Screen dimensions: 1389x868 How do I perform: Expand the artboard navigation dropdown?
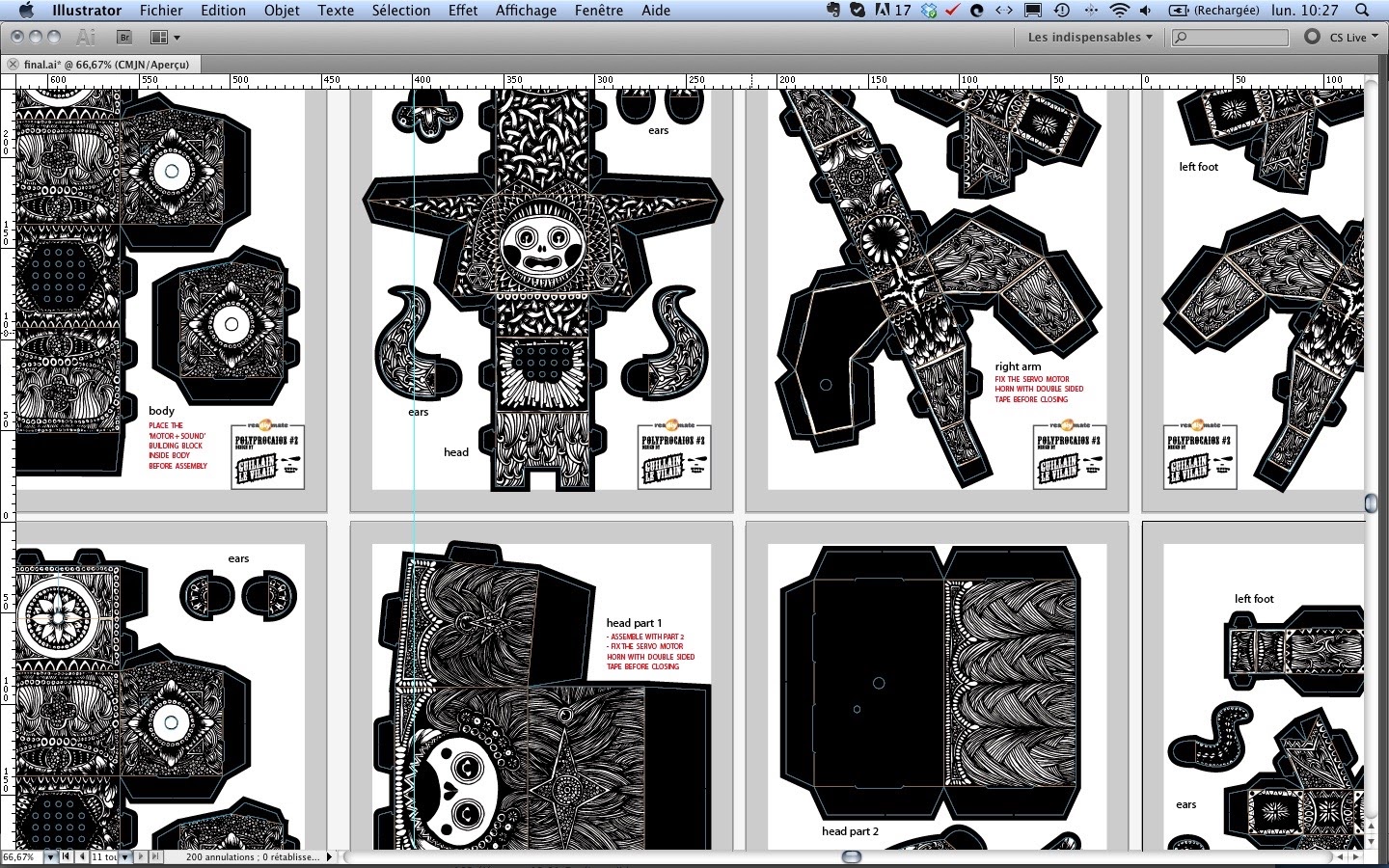(124, 856)
